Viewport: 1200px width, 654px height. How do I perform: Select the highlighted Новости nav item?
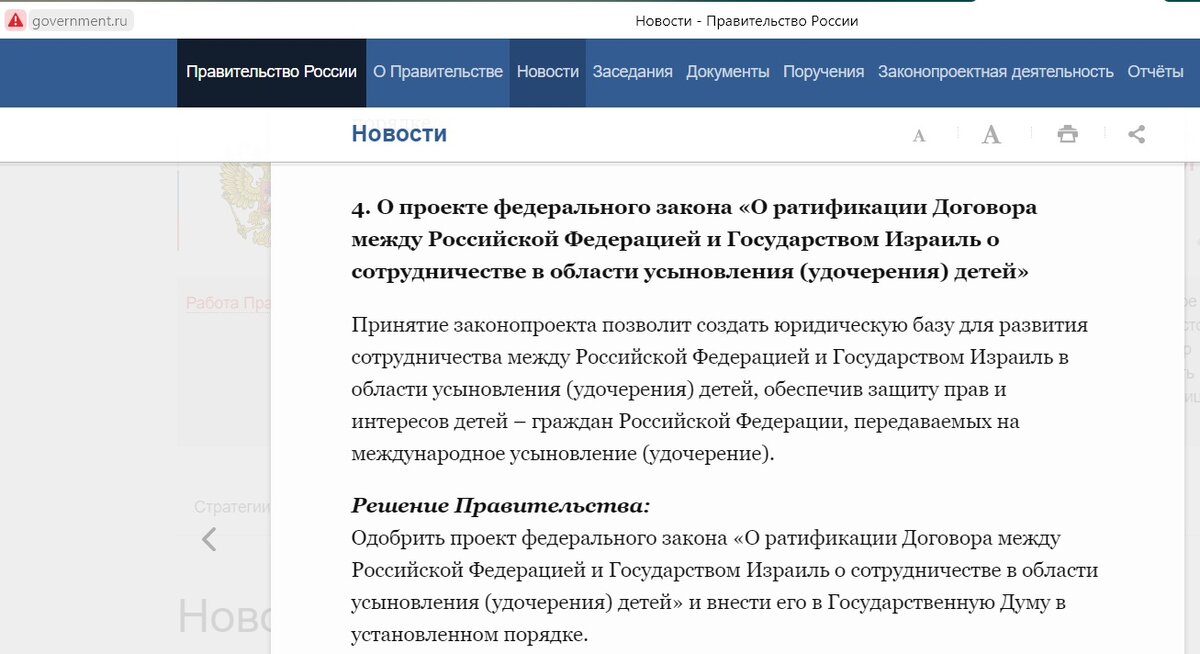(x=547, y=72)
